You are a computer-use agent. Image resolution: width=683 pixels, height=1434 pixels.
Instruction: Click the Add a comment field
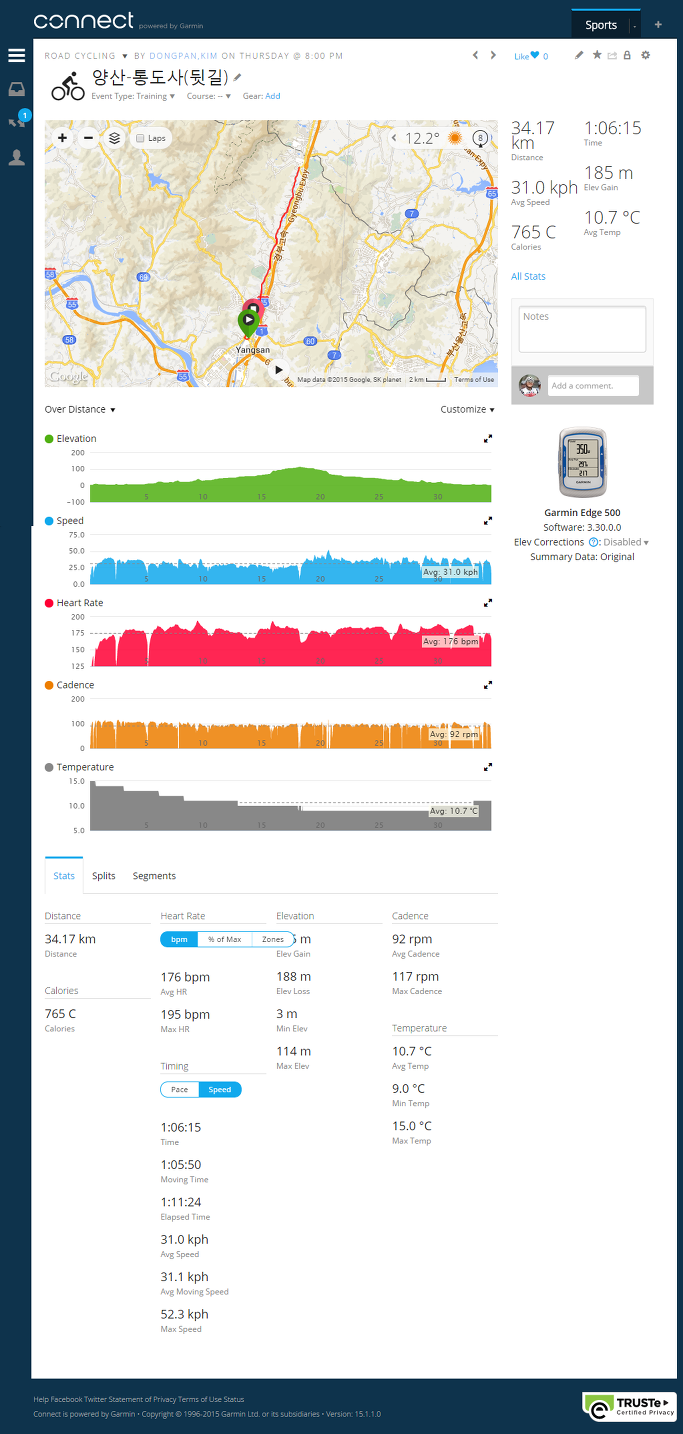(593, 385)
